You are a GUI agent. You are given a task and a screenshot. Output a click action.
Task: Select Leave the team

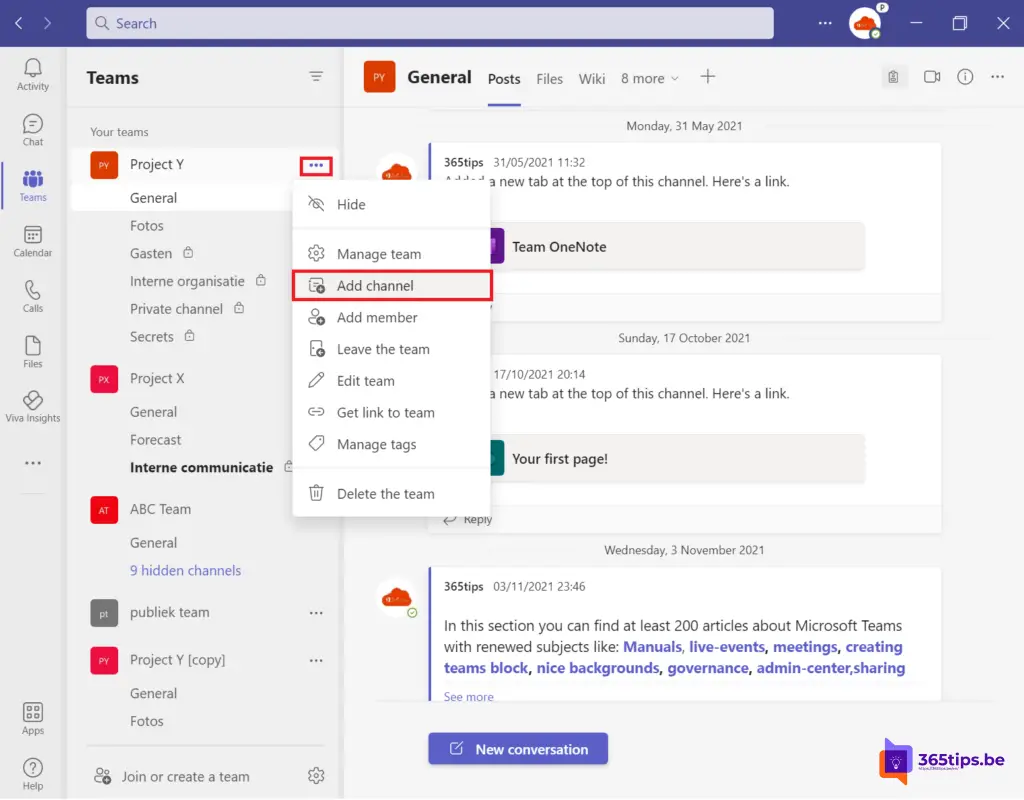coord(392,349)
